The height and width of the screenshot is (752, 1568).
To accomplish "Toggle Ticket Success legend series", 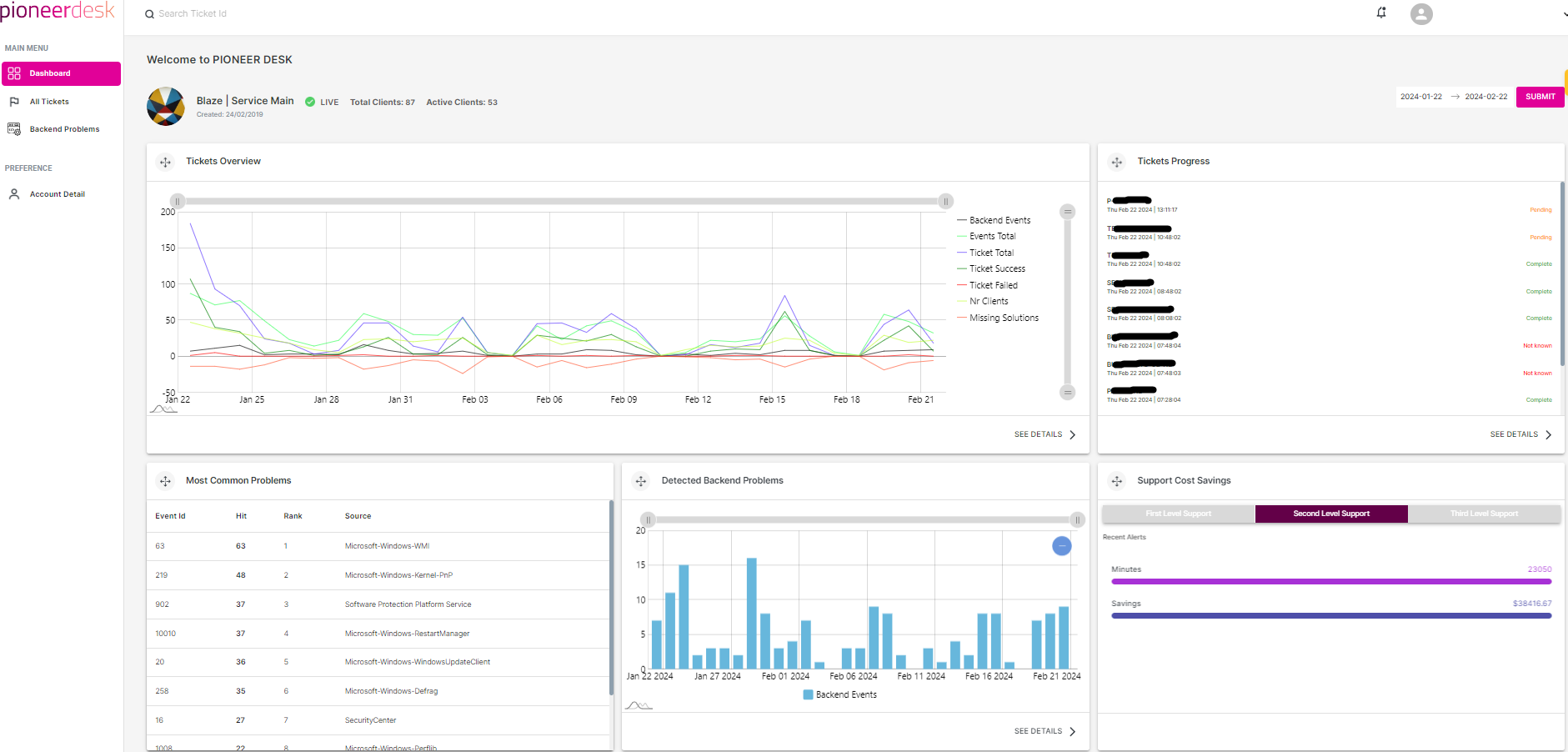I will click(991, 268).
